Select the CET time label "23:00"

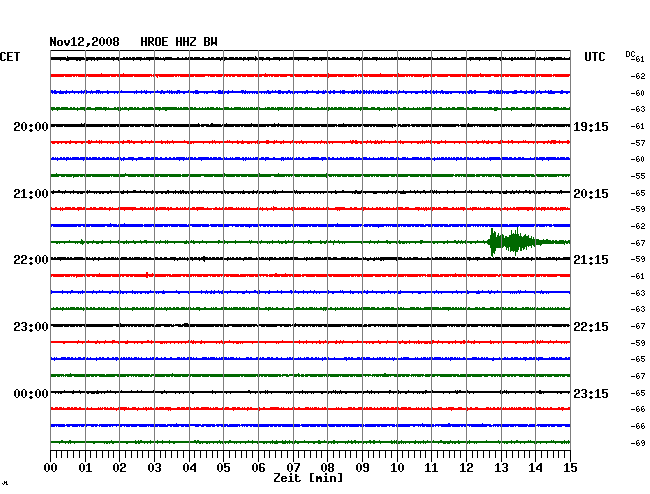click(31, 327)
